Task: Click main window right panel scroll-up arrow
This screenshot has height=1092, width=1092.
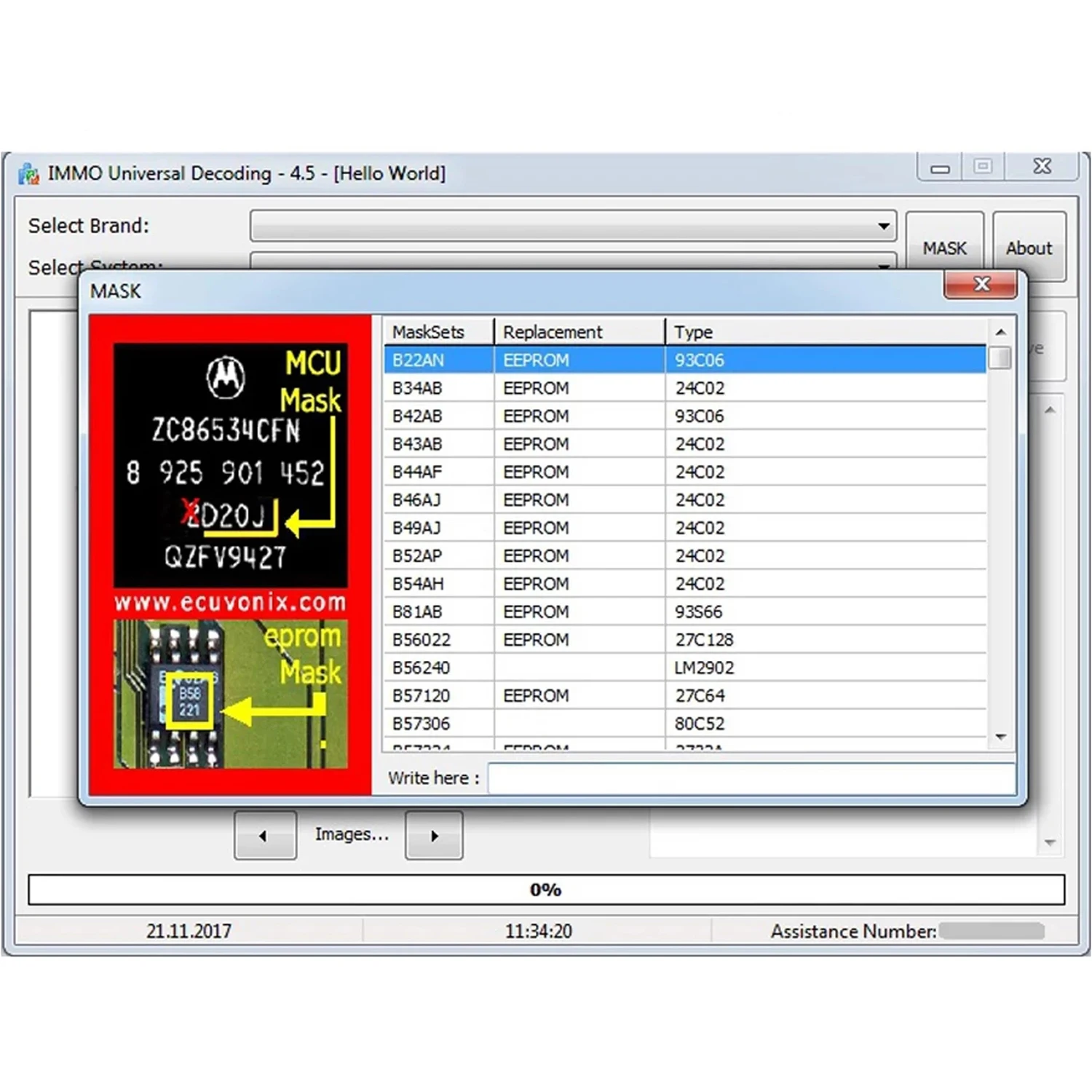Action: pos(1050,410)
